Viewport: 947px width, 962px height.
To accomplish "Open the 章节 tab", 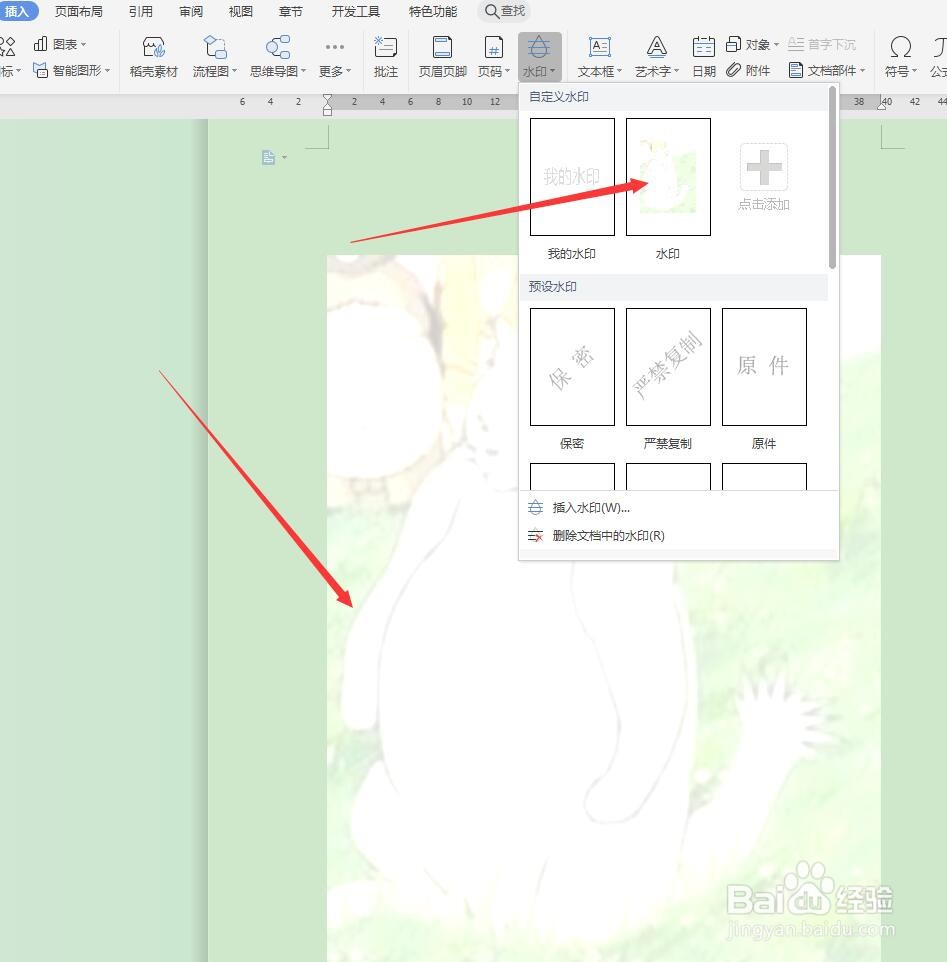I will coord(290,11).
